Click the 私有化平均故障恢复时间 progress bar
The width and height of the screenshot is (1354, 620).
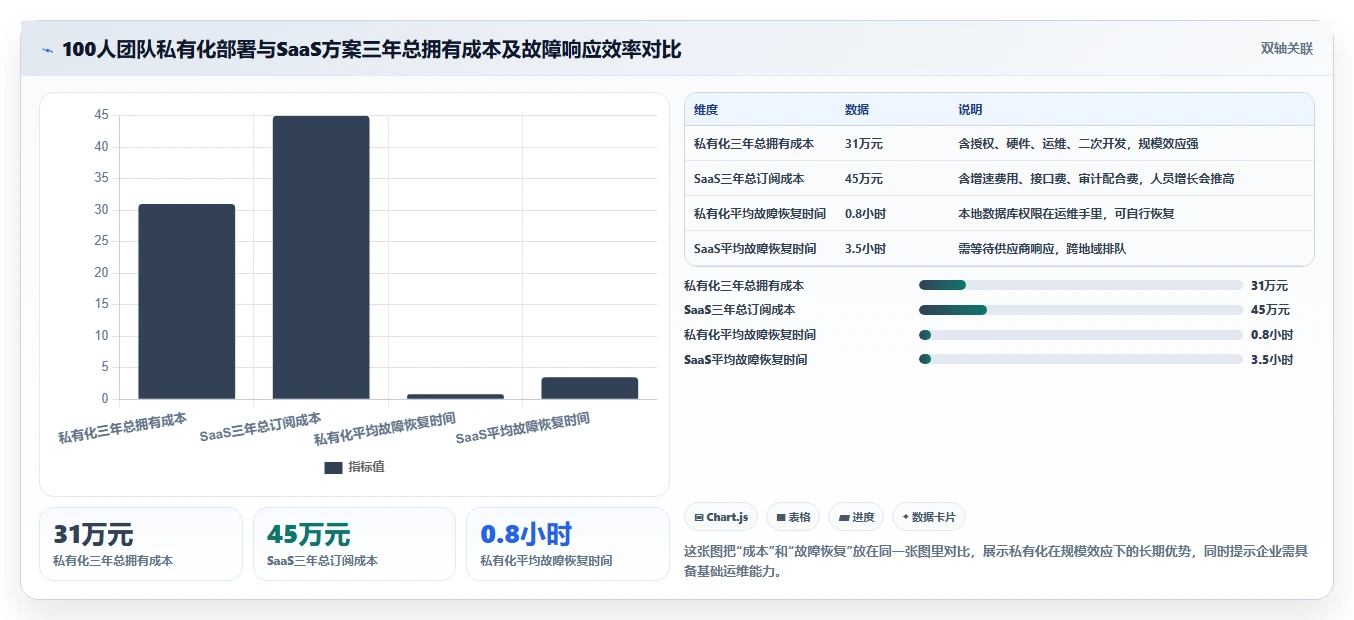click(x=1080, y=335)
